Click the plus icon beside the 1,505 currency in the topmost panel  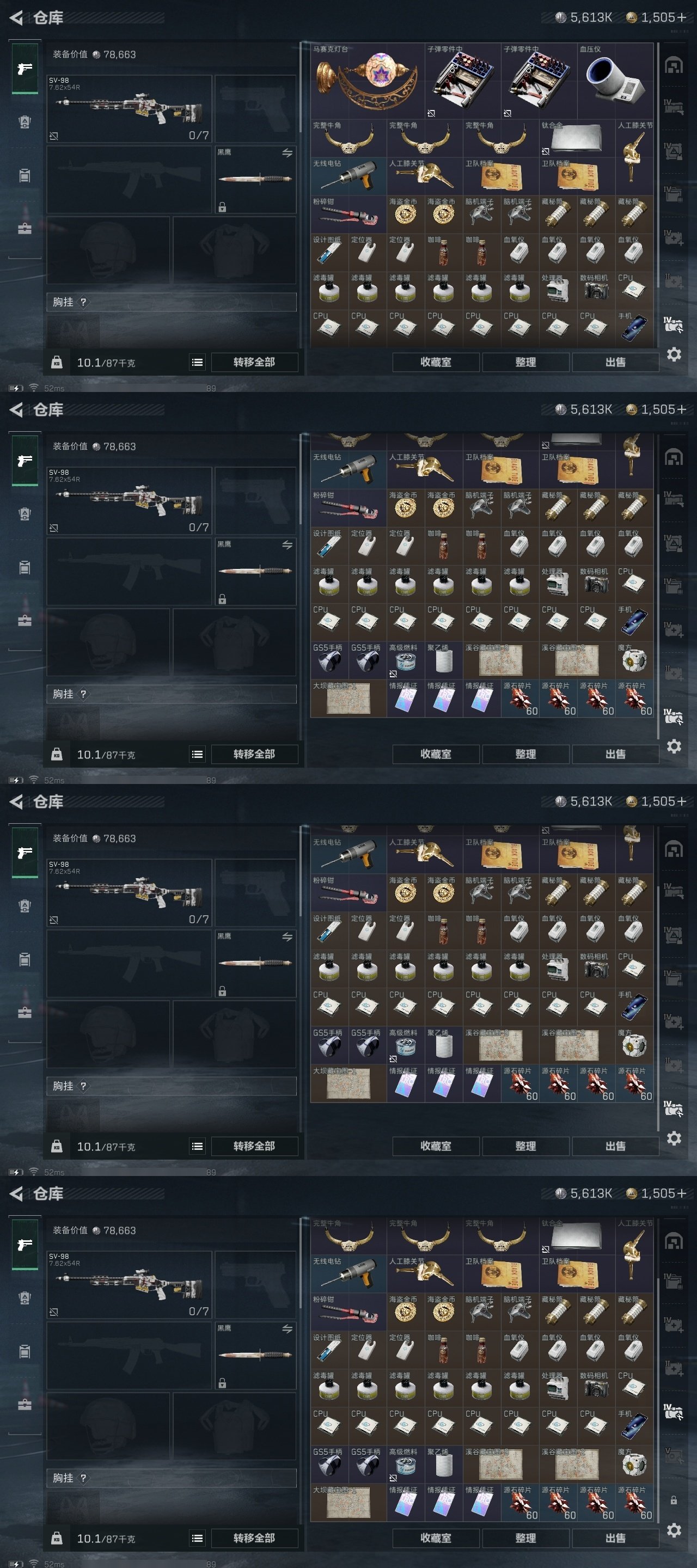click(681, 17)
